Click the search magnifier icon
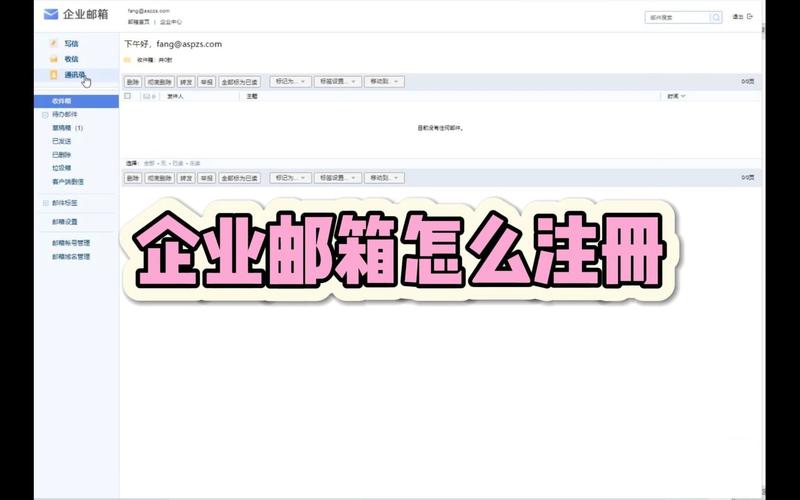800x500 pixels. pos(715,17)
